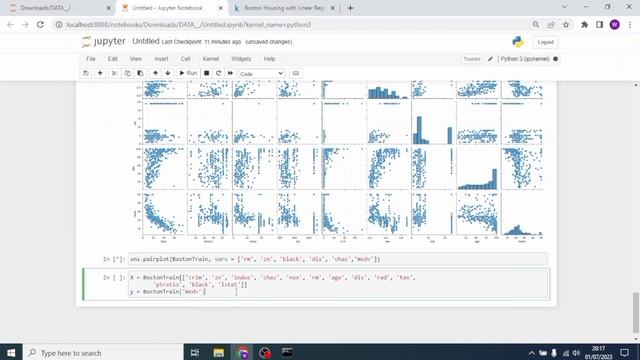Open the browser profile avatar

click(x=615, y=25)
